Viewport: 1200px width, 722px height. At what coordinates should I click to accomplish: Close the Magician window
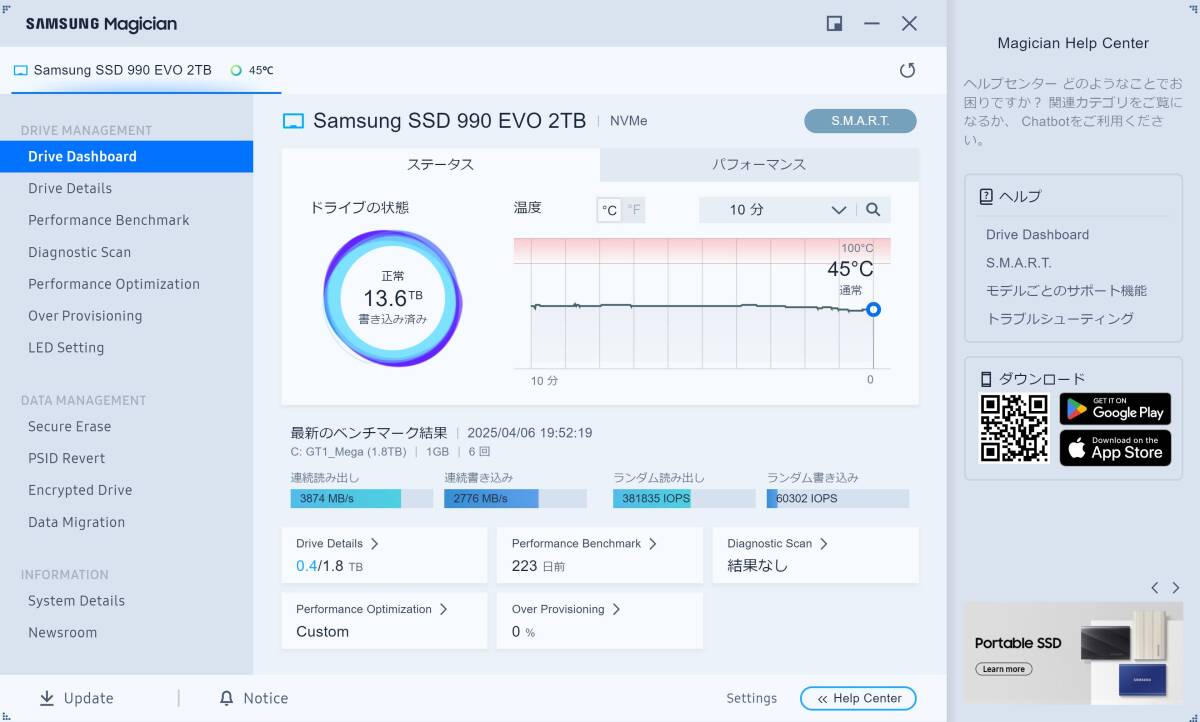coord(909,24)
